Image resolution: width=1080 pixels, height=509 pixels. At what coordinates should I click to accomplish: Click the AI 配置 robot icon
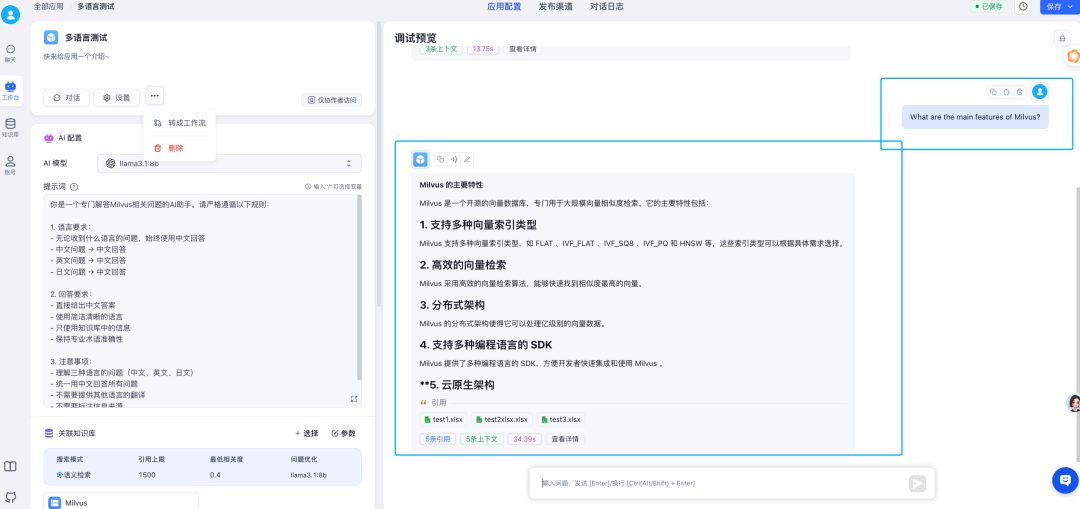coord(49,138)
